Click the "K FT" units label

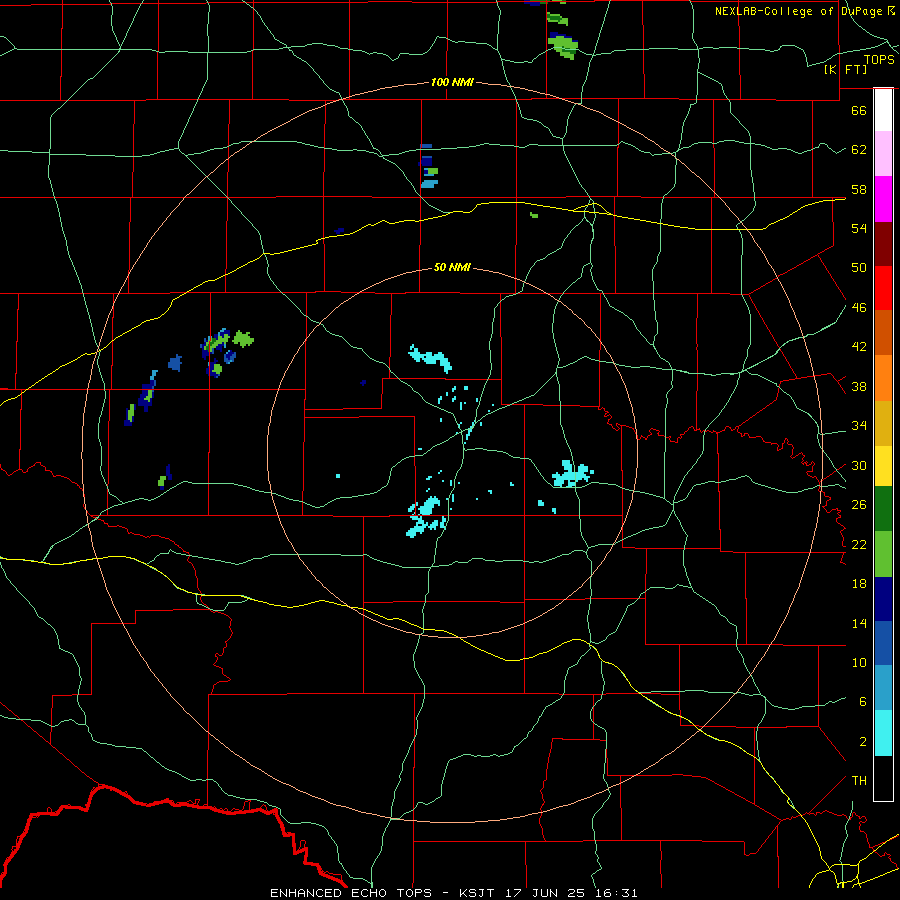pyautogui.click(x=846, y=69)
